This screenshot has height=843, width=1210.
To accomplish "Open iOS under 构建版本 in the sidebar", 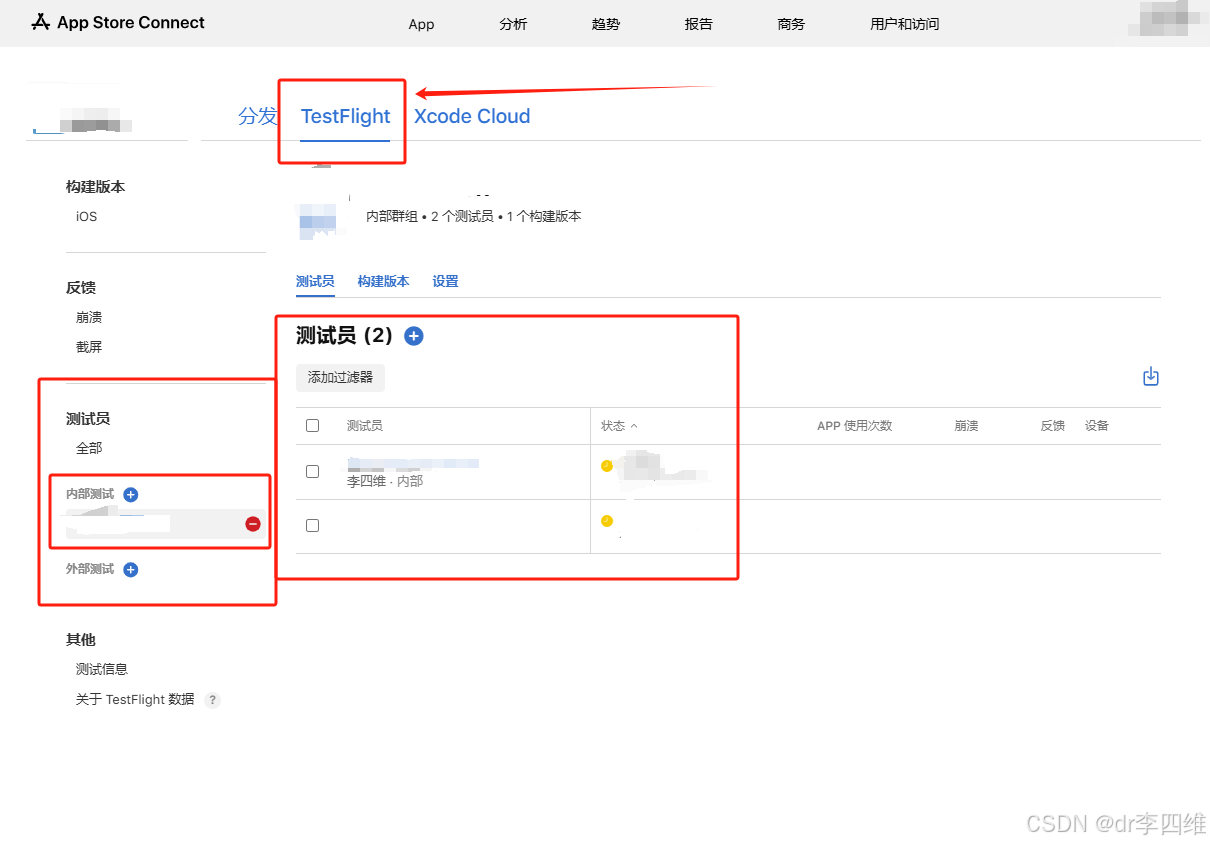I will pyautogui.click(x=87, y=216).
